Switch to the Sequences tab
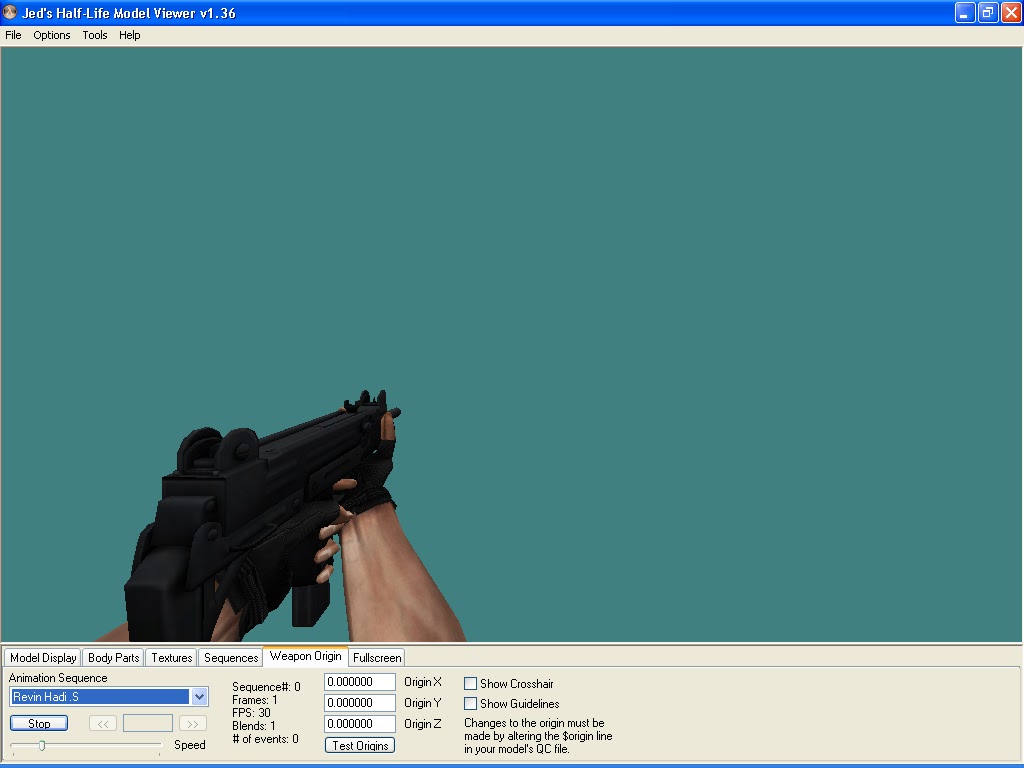The width and height of the screenshot is (1024, 768). click(231, 658)
